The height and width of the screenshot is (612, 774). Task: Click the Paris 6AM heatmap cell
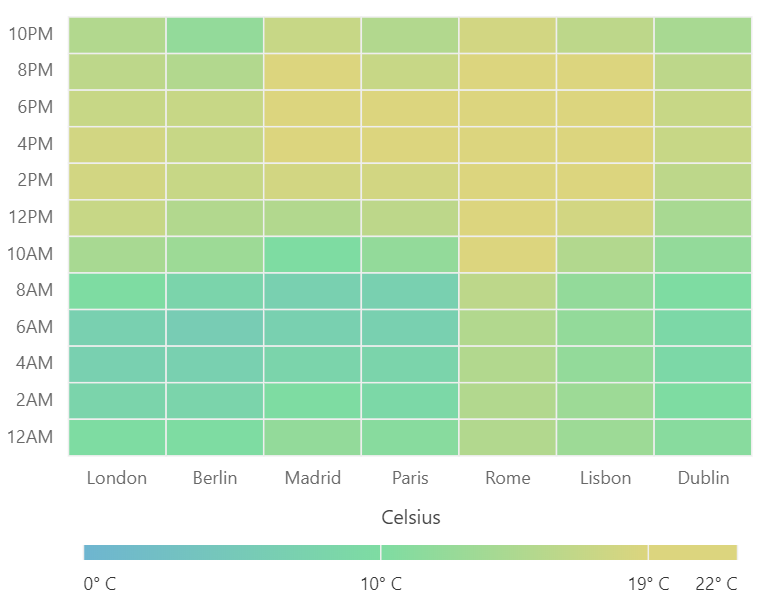410,327
